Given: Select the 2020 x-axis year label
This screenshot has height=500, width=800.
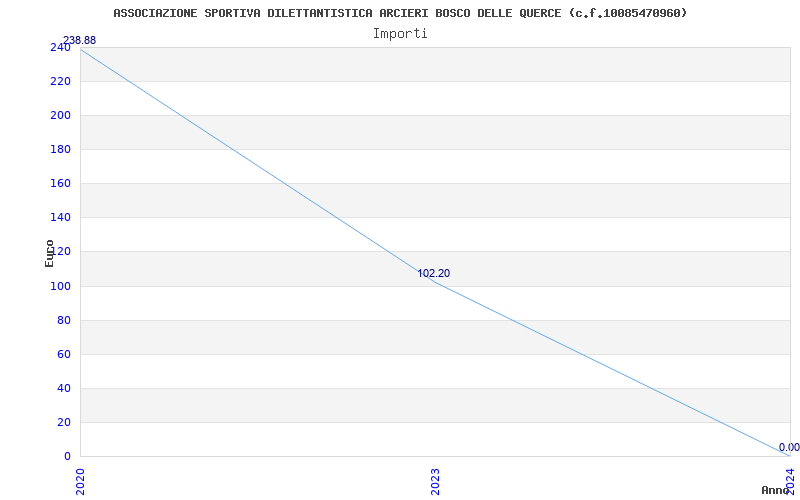Looking at the screenshot, I should click(80, 482).
